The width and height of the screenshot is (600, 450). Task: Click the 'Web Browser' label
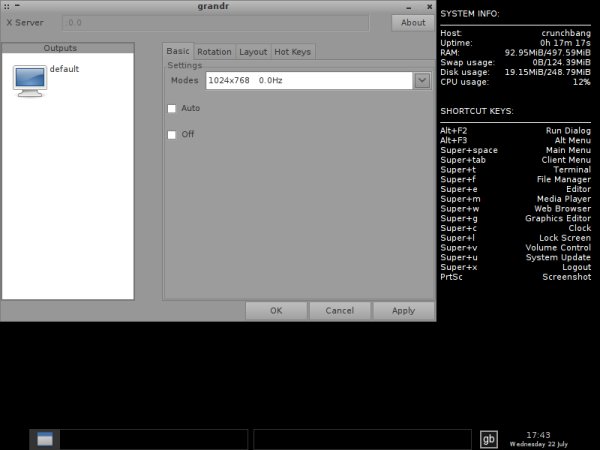click(562, 209)
